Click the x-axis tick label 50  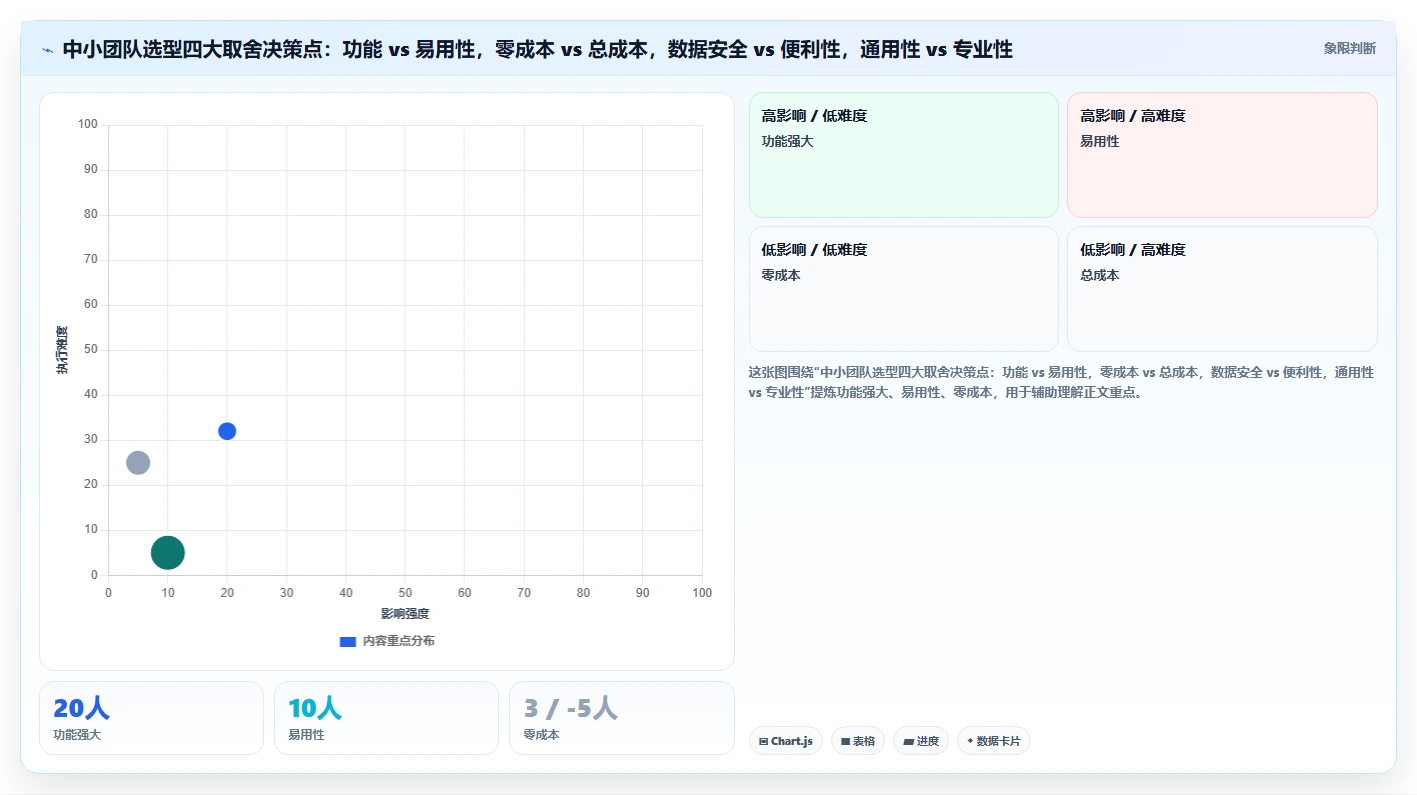click(405, 593)
